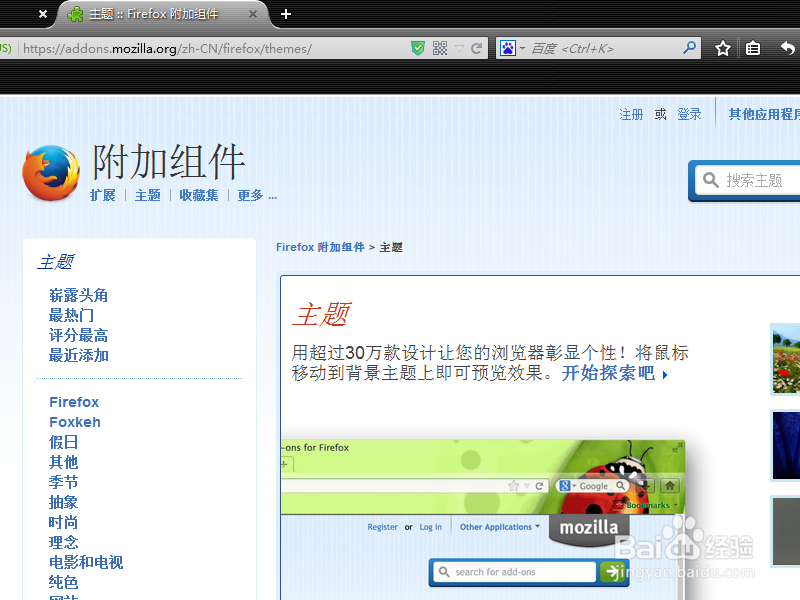Open the 评分最高 theme list
This screenshot has height=600, width=800.
[78, 335]
